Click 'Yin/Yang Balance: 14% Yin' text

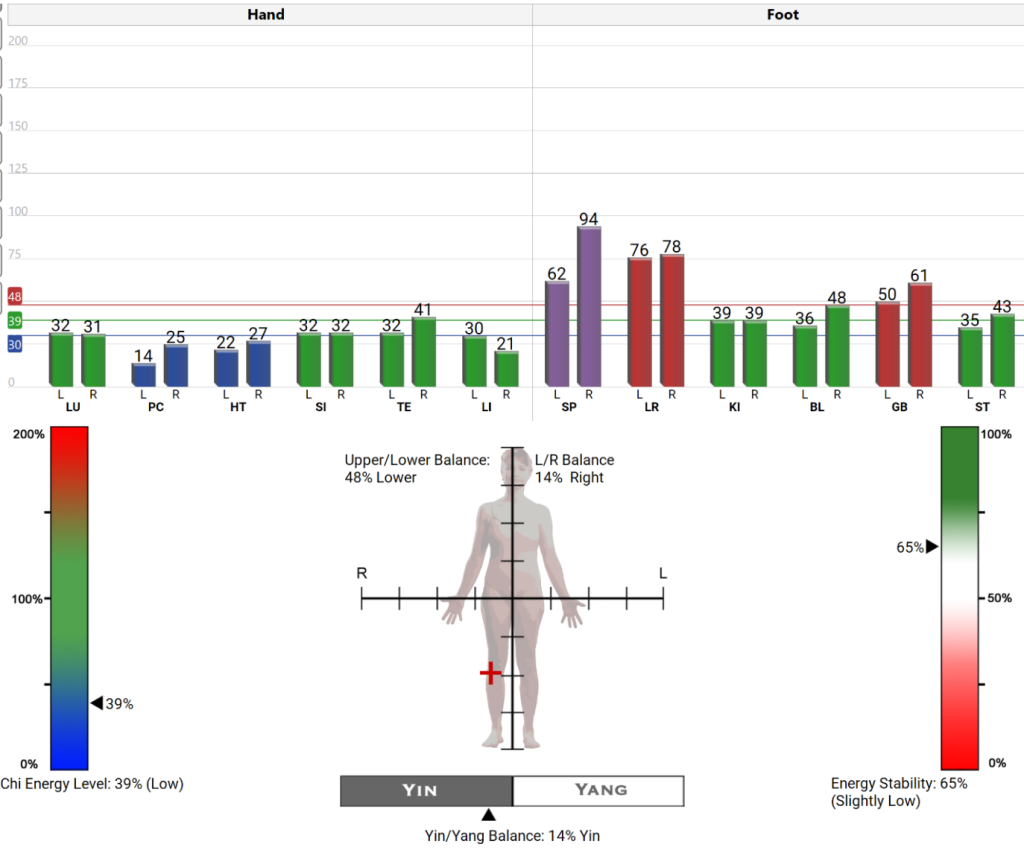point(512,836)
